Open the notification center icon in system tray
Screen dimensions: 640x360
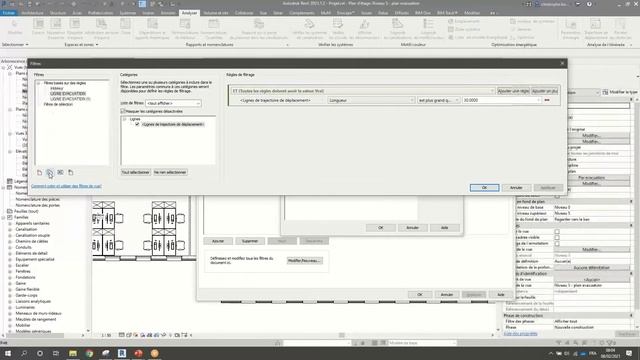(x=629, y=353)
